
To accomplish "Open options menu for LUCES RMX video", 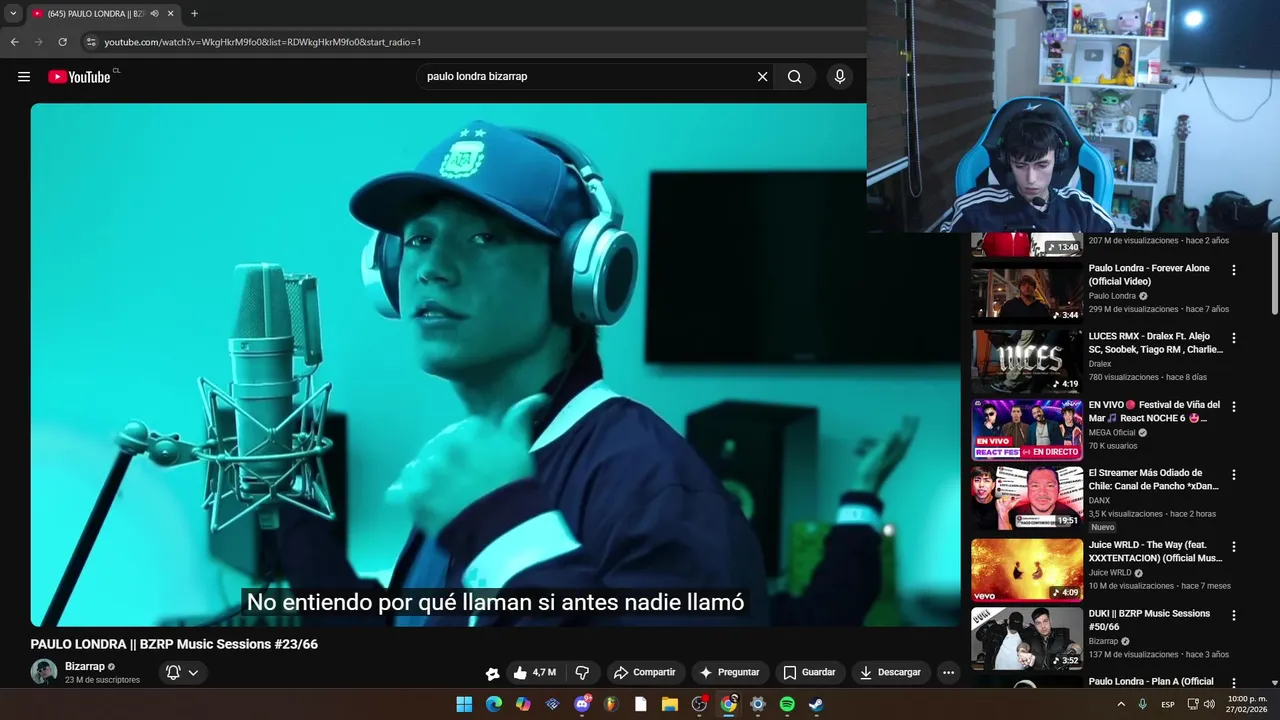I will (1234, 338).
